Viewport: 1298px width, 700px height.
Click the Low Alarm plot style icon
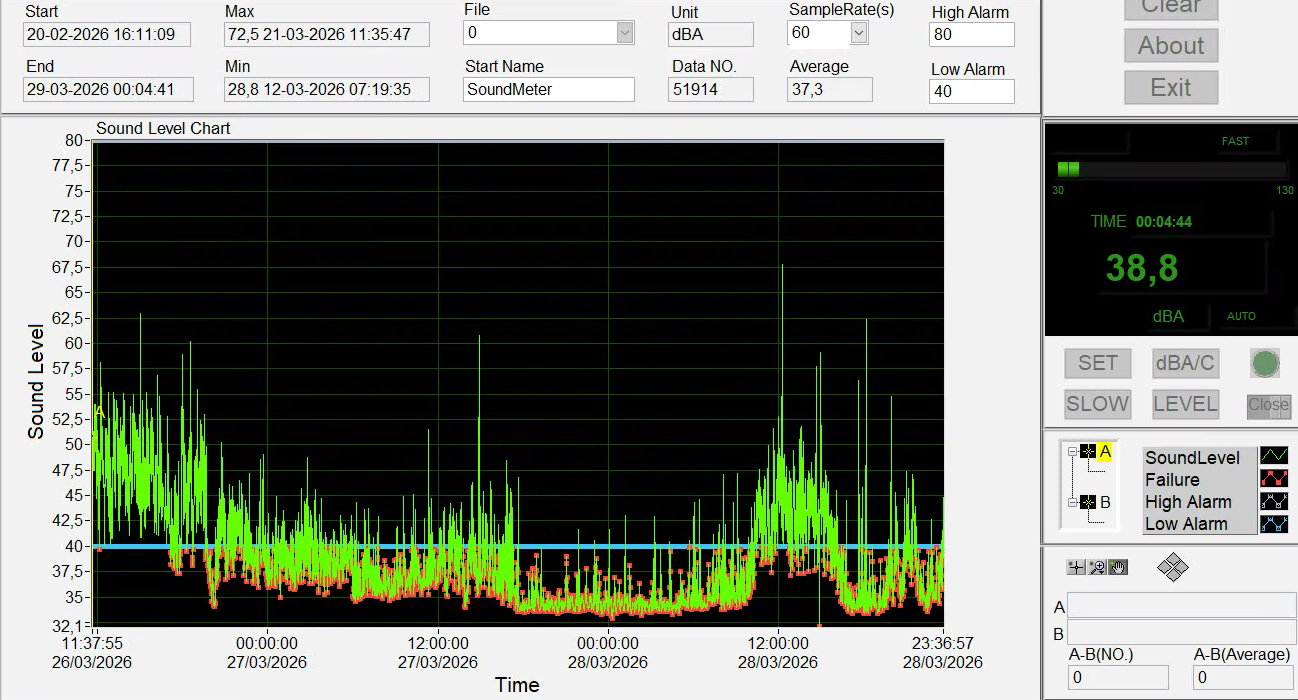click(x=1274, y=524)
